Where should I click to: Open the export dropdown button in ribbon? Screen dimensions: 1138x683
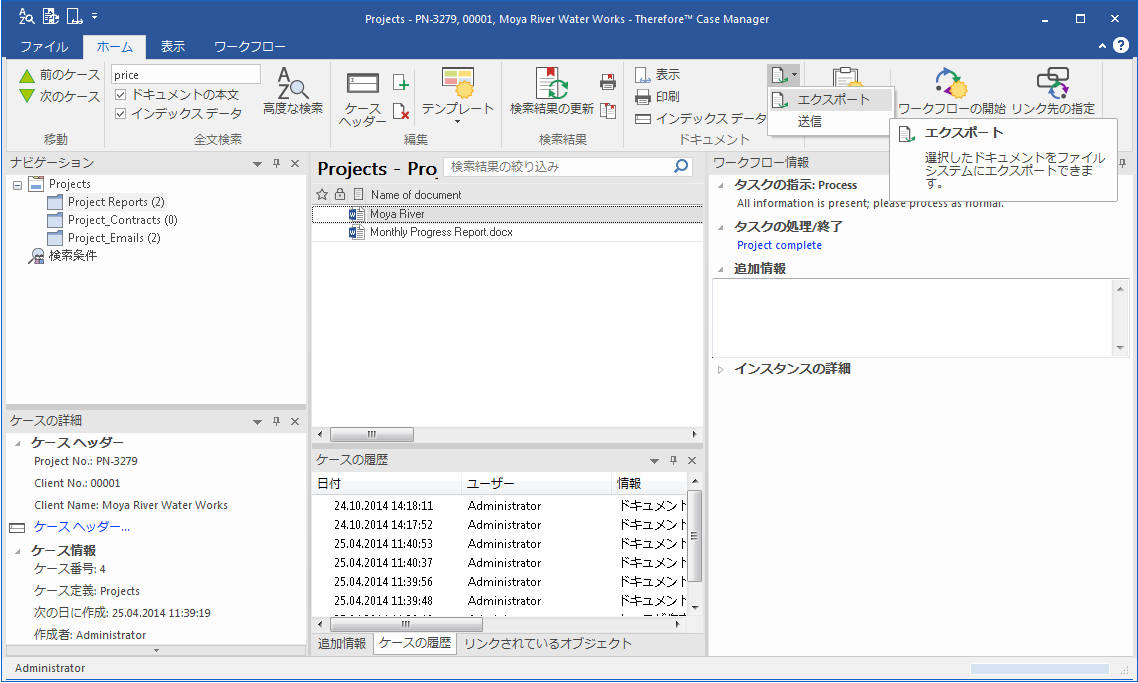[x=784, y=75]
